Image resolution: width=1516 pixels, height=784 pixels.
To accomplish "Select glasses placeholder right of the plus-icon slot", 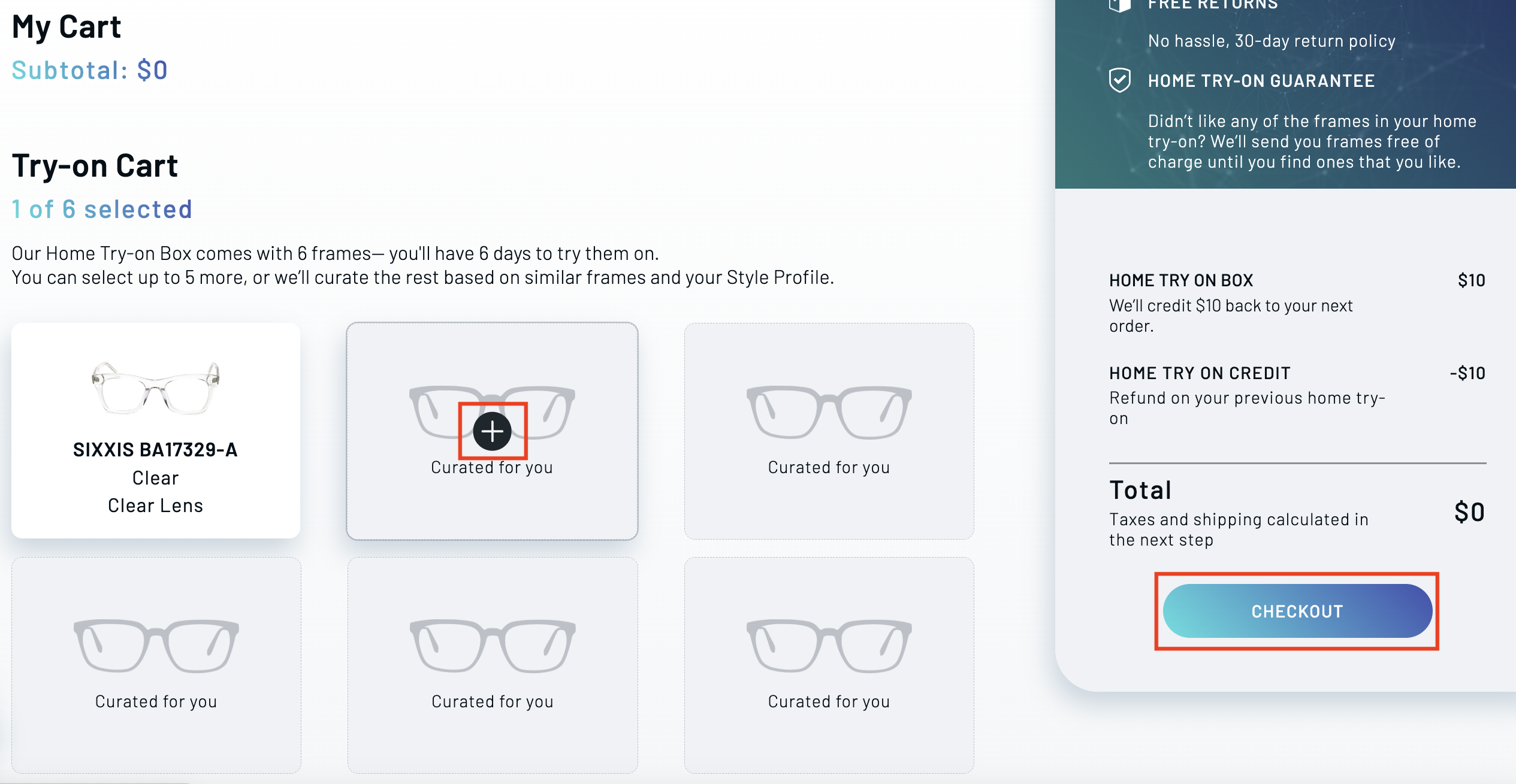I will (829, 413).
